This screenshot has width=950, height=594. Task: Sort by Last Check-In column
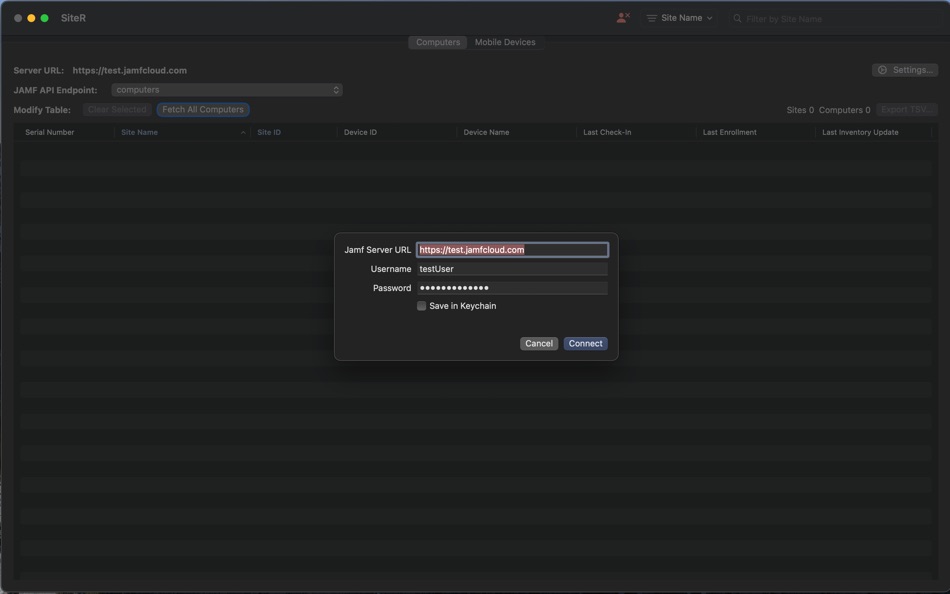pos(607,132)
